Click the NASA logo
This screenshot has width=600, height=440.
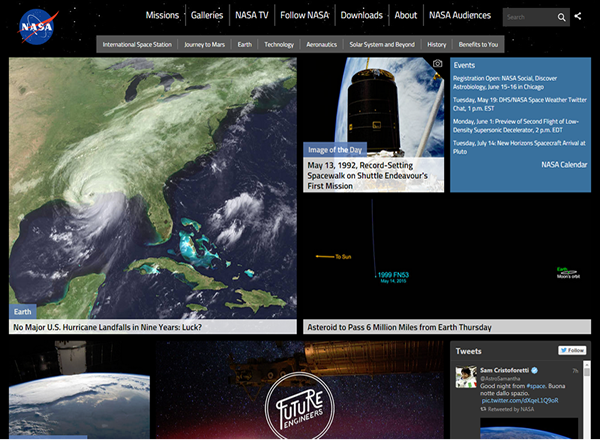coord(37,27)
